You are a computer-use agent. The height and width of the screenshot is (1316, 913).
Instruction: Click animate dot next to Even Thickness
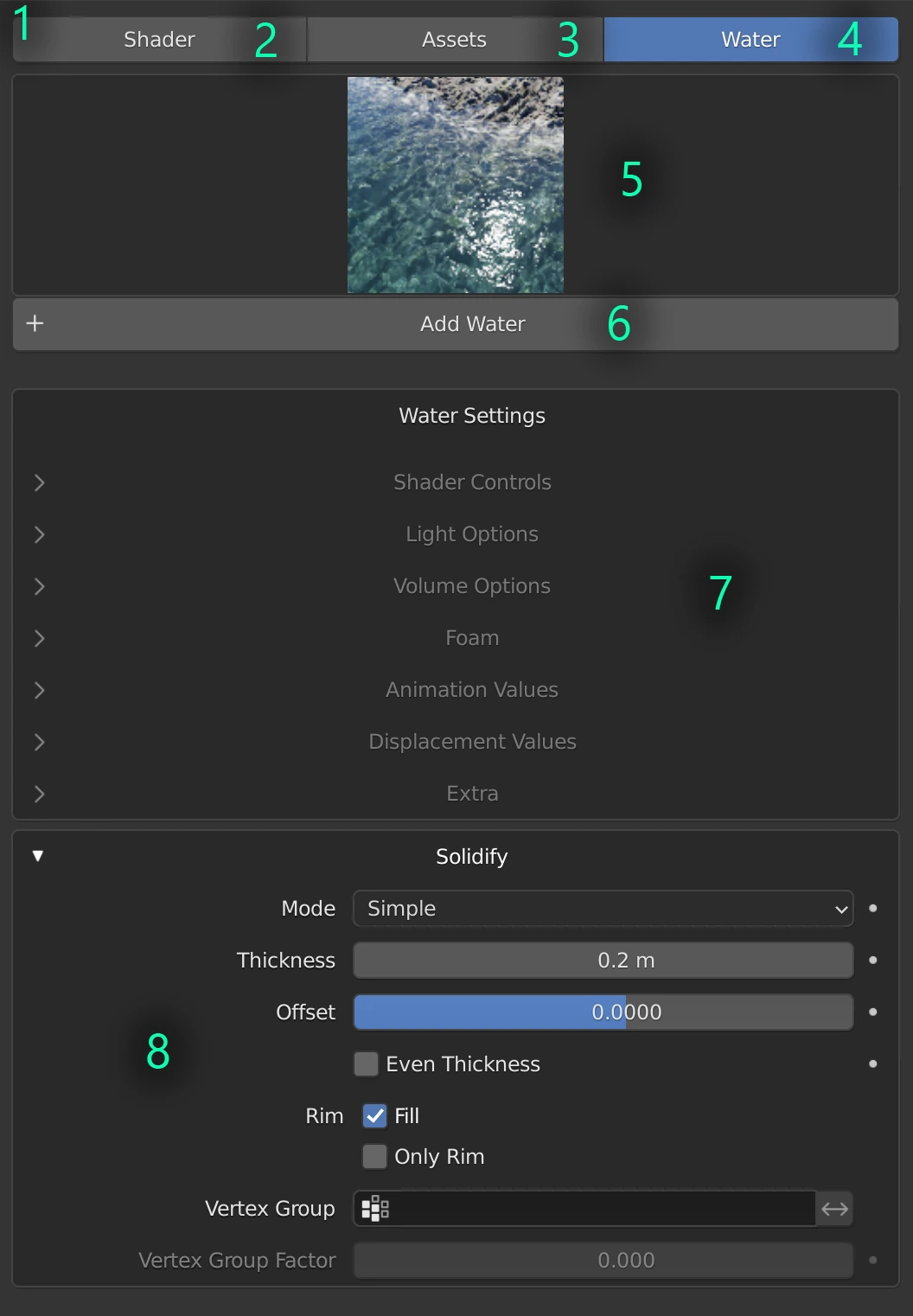click(873, 1064)
